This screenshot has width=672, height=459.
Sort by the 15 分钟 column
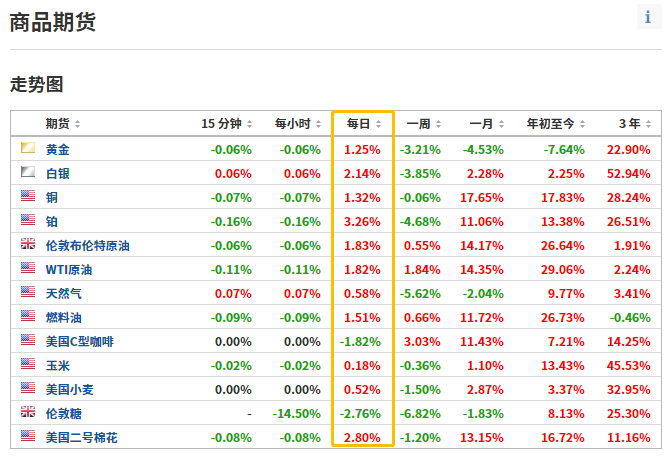coord(226,124)
